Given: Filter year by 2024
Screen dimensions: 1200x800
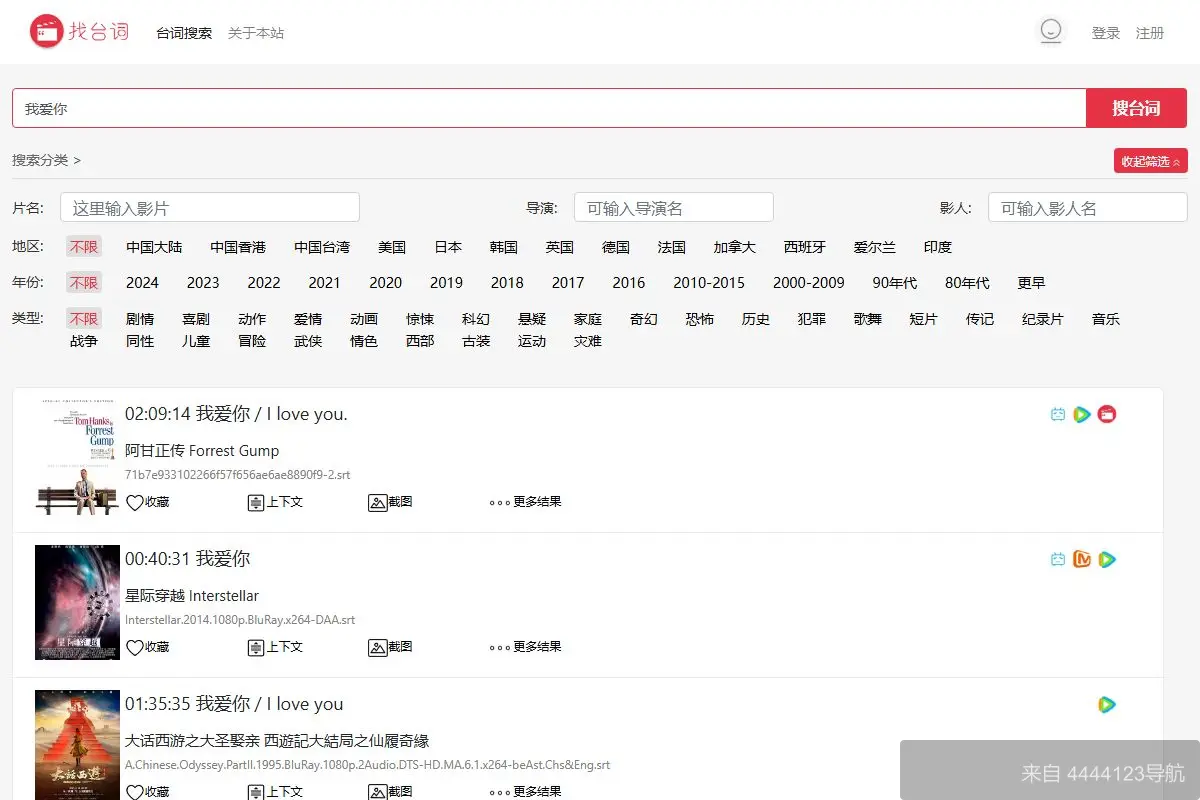Looking at the screenshot, I should pos(142,283).
